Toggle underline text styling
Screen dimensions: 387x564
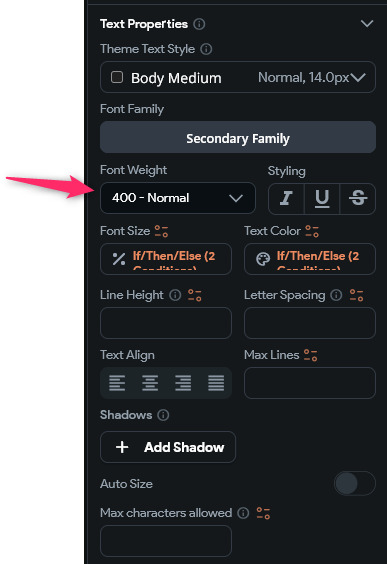pos(322,198)
